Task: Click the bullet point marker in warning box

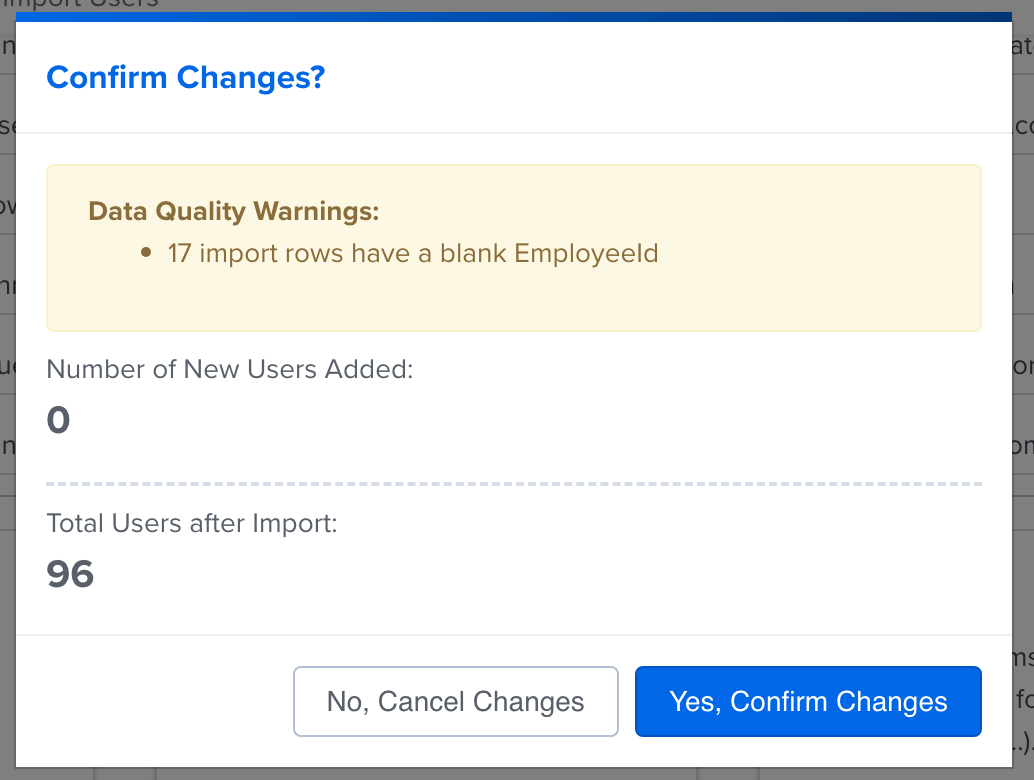Action: 148,253
